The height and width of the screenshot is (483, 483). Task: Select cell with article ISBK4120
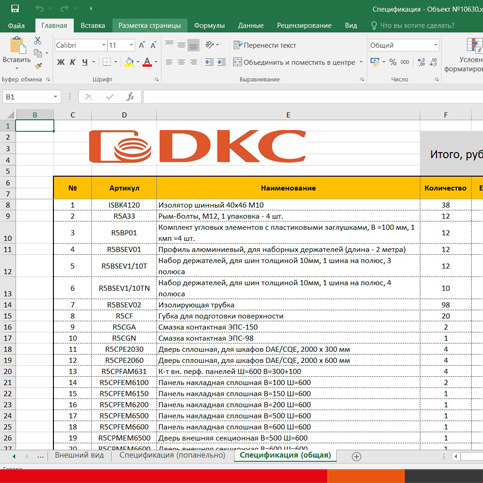click(x=124, y=205)
